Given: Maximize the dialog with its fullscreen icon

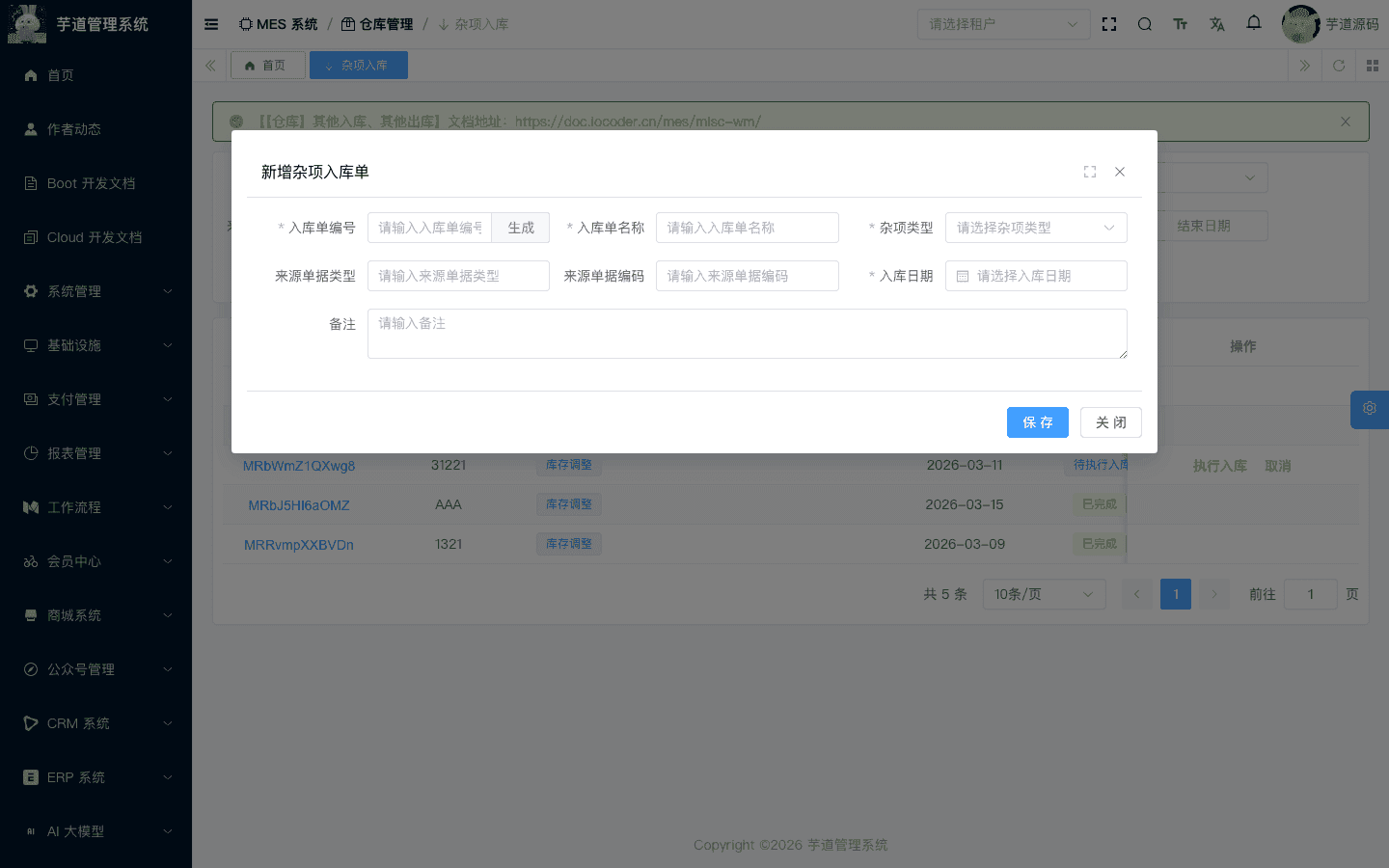Looking at the screenshot, I should 1090,171.
